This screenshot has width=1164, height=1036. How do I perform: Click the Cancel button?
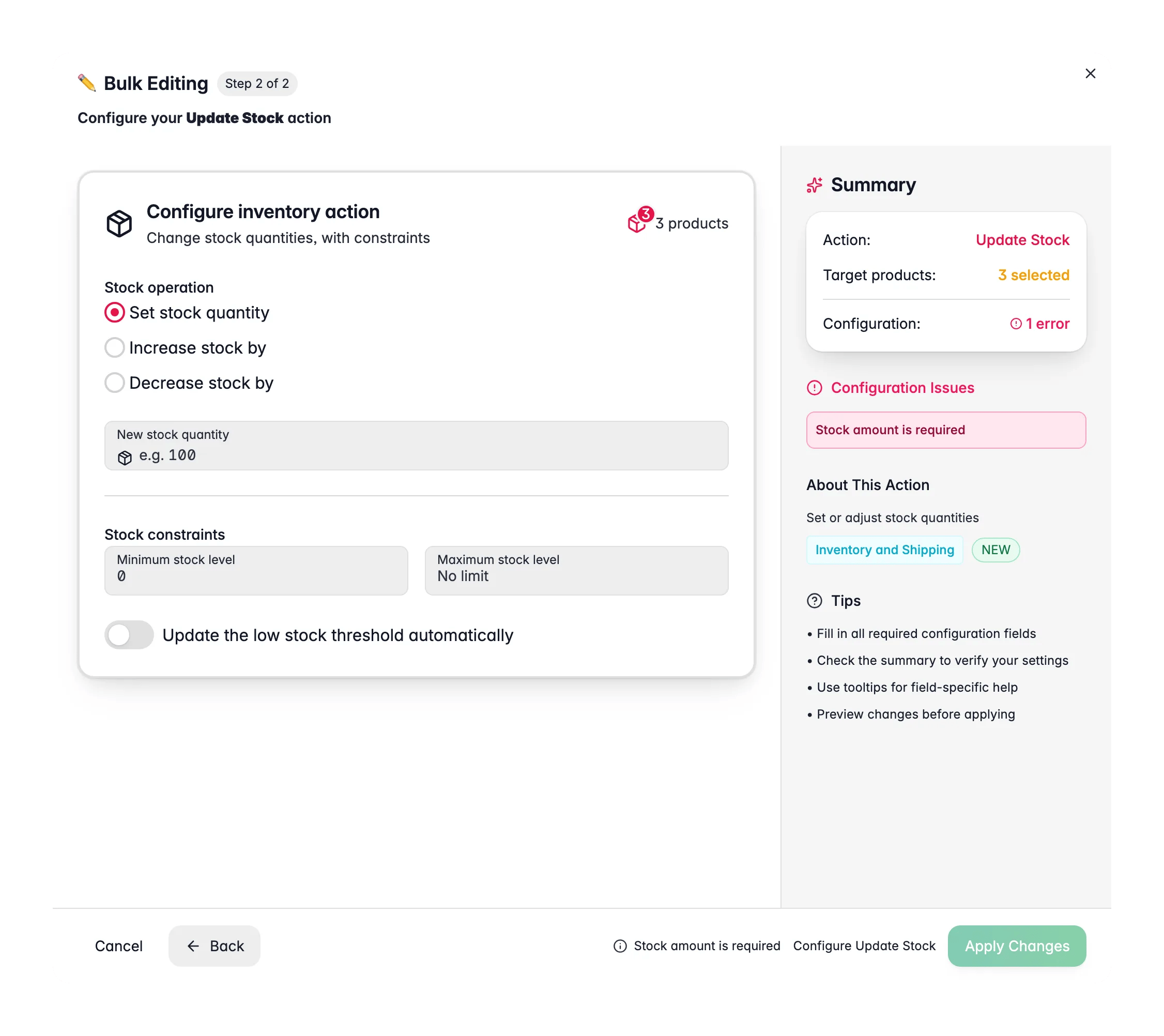coord(118,946)
